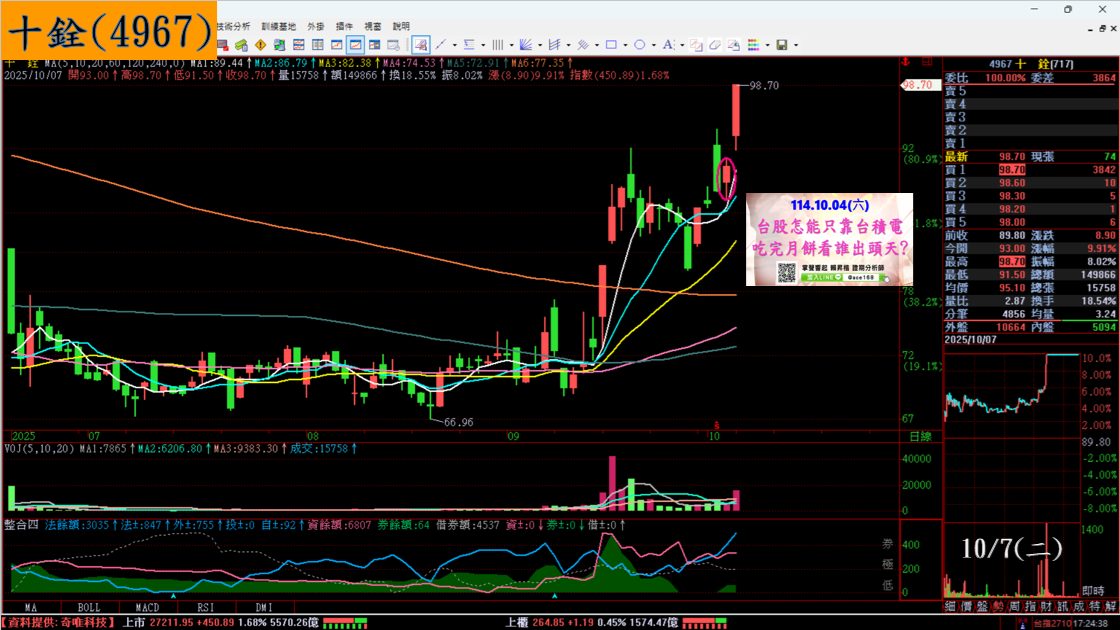Open the 技術分析 menu
The image size is (1120, 630).
click(234, 26)
